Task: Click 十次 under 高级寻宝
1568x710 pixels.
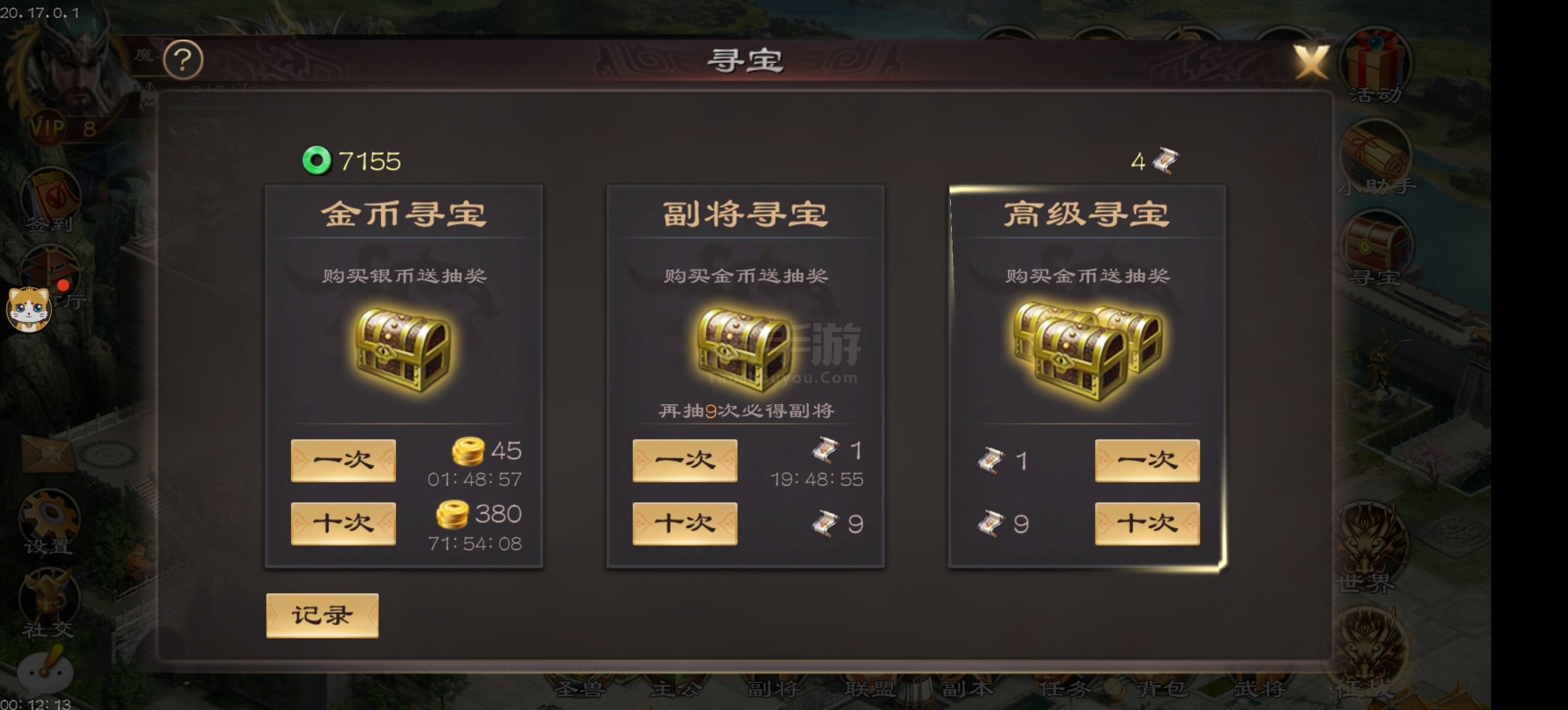Action: 1148,524
